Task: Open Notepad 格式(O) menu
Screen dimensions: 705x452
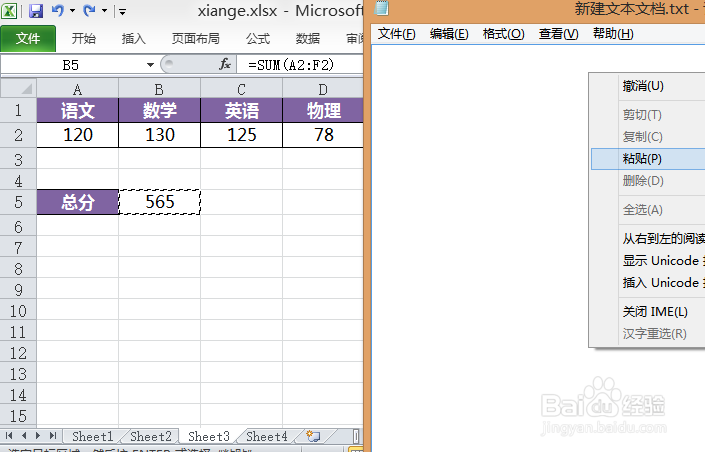Action: 503,34
